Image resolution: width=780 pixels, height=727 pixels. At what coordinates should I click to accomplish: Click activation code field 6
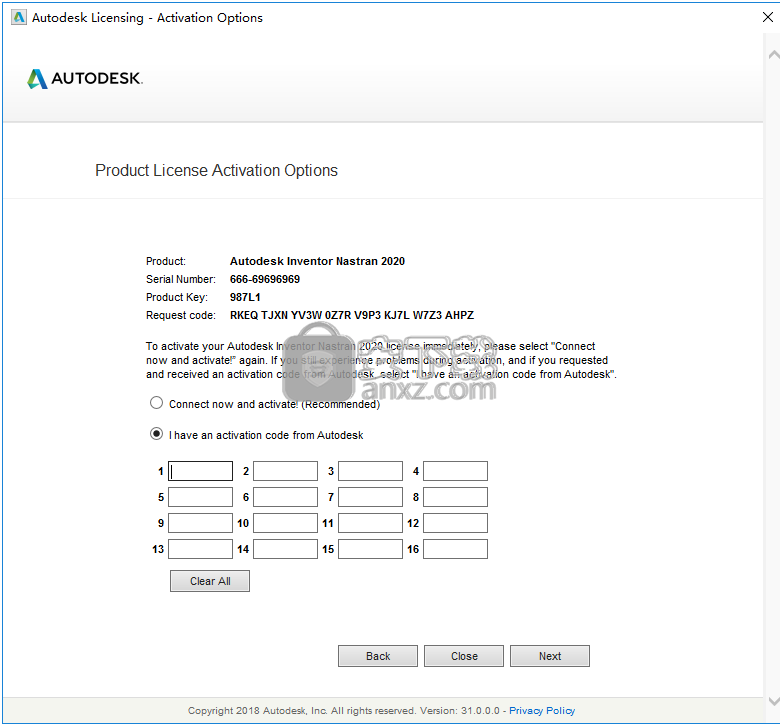tap(286, 497)
